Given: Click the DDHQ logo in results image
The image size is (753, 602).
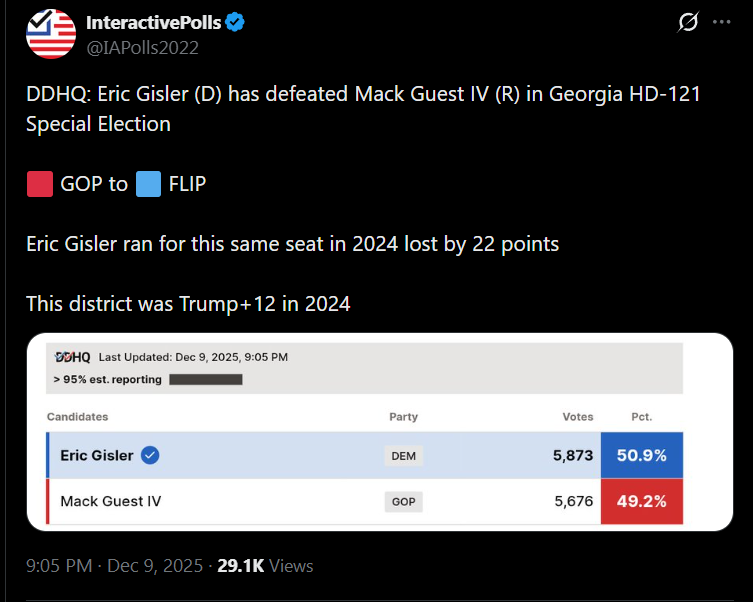Looking at the screenshot, I should point(72,357).
